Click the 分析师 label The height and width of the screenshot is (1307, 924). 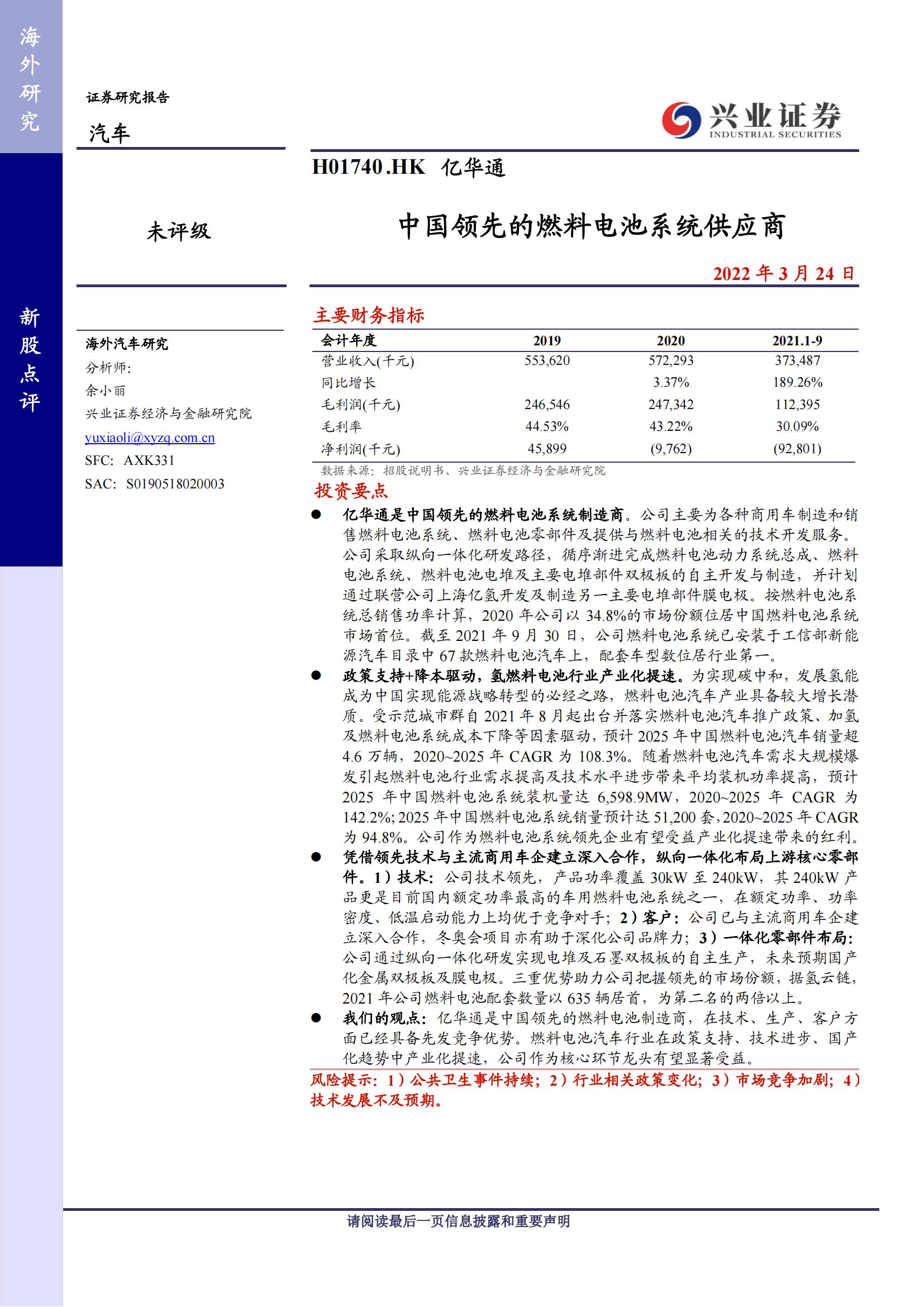pos(108,368)
